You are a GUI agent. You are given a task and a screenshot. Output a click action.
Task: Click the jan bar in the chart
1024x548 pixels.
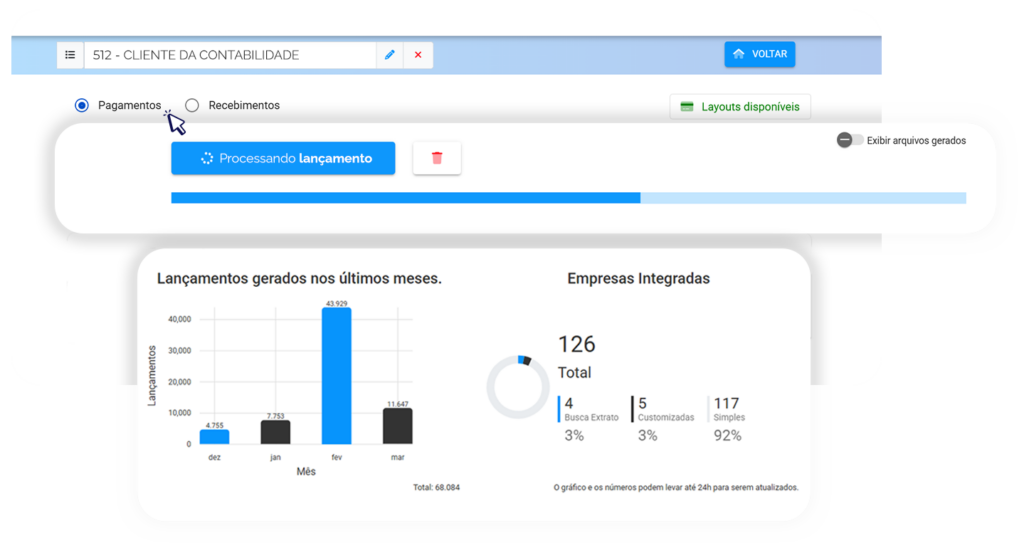(275, 432)
